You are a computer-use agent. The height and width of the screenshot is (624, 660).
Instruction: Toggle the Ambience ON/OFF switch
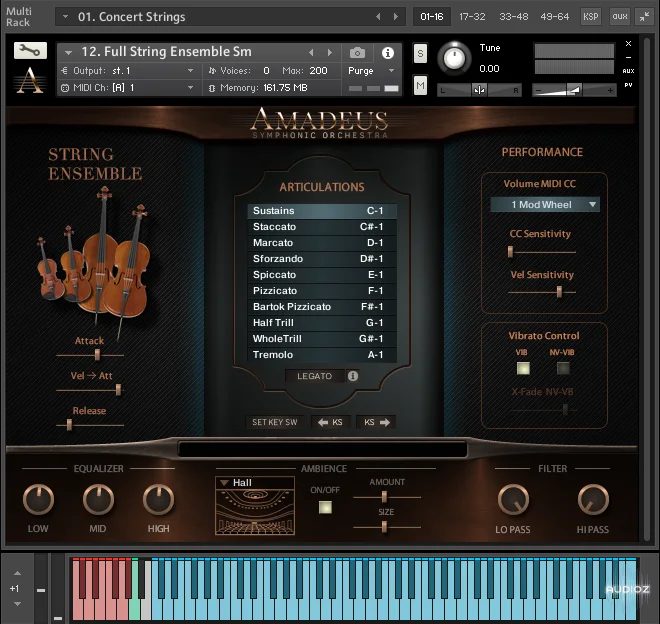tap(325, 507)
